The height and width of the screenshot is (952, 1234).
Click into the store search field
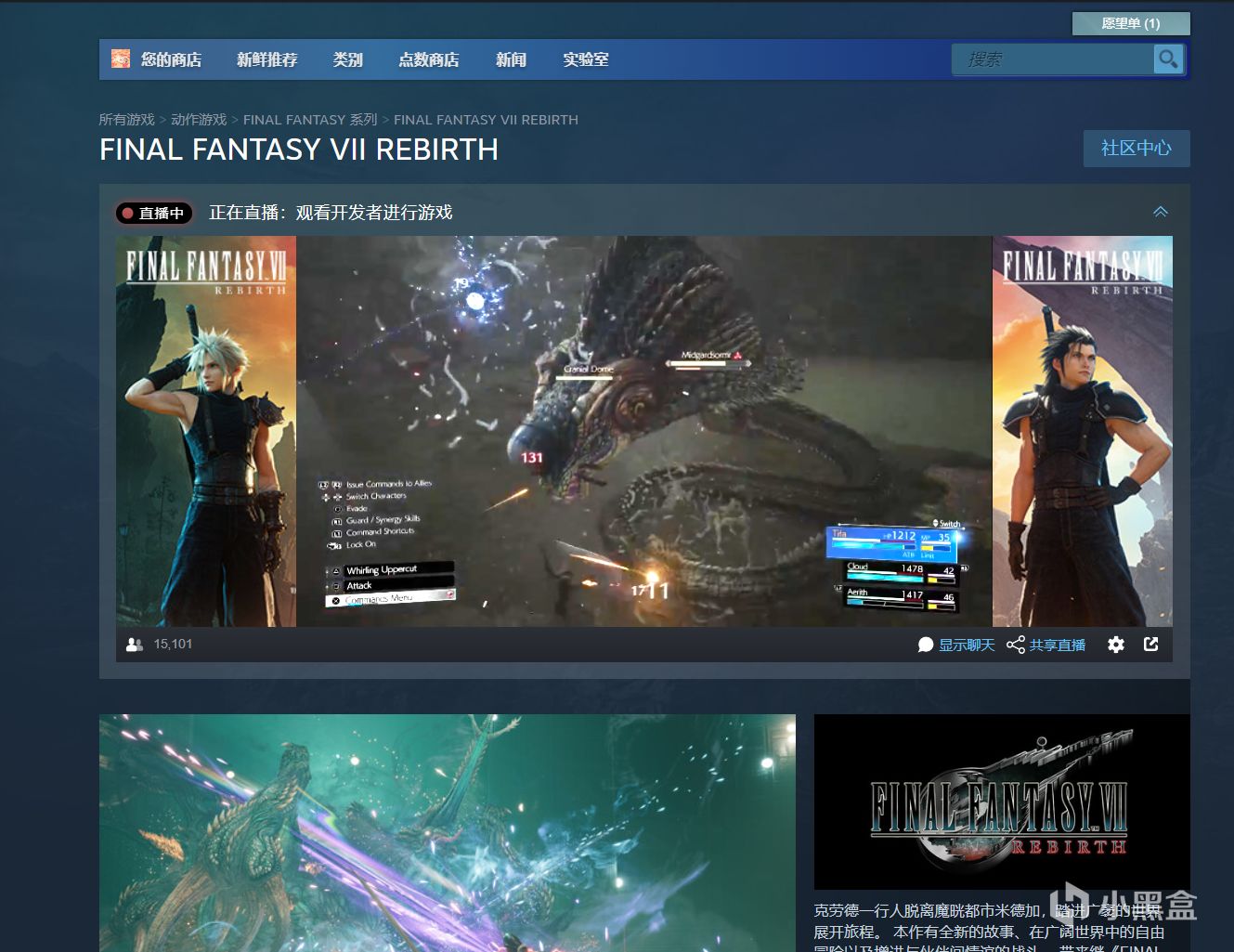[x=1051, y=59]
